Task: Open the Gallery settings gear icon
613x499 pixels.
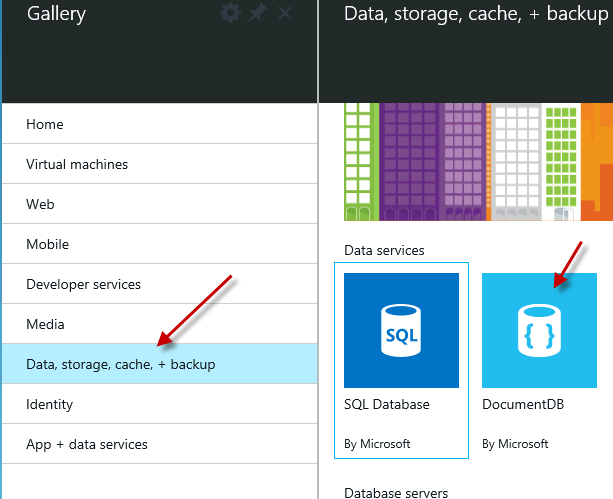Action: (230, 13)
